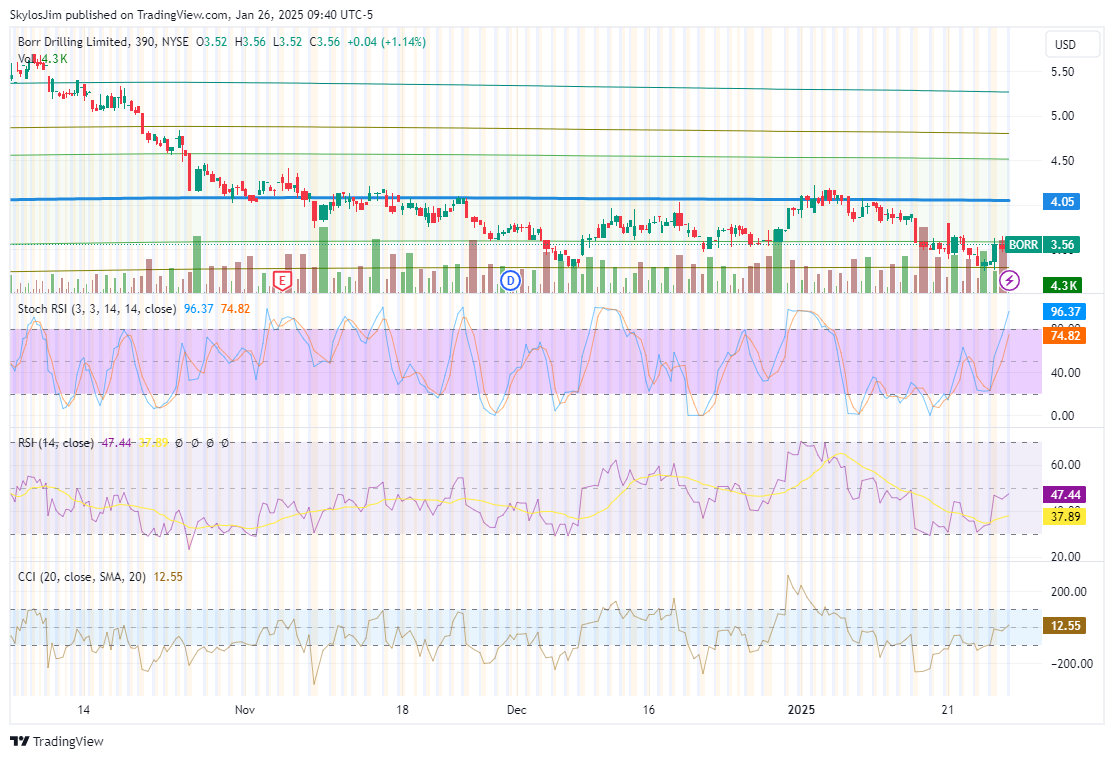The width and height of the screenshot is (1114, 759).
Task: Click the H3.56 high value in legend
Action: pyautogui.click(x=250, y=42)
